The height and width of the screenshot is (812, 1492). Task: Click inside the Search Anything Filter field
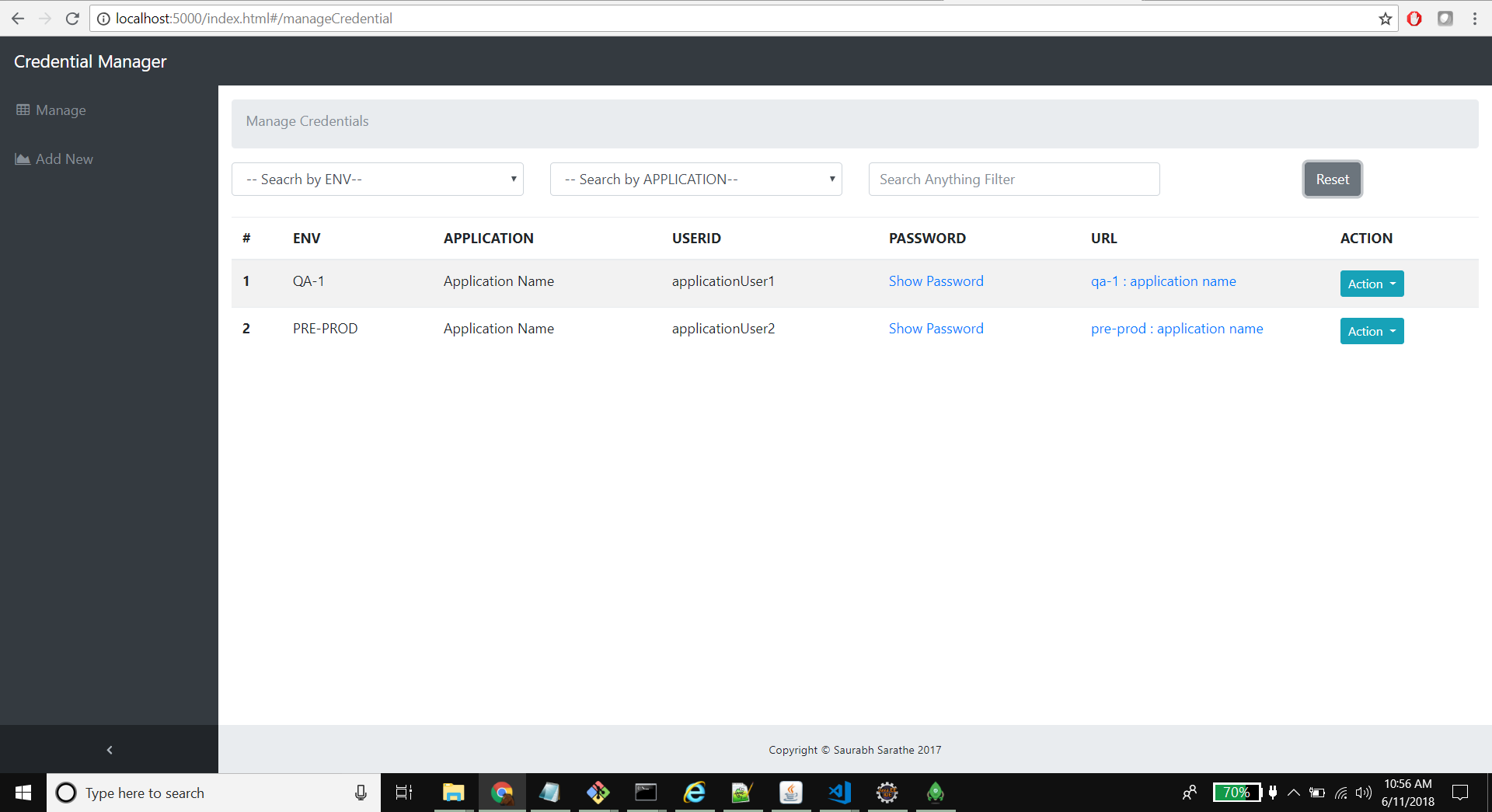1014,179
